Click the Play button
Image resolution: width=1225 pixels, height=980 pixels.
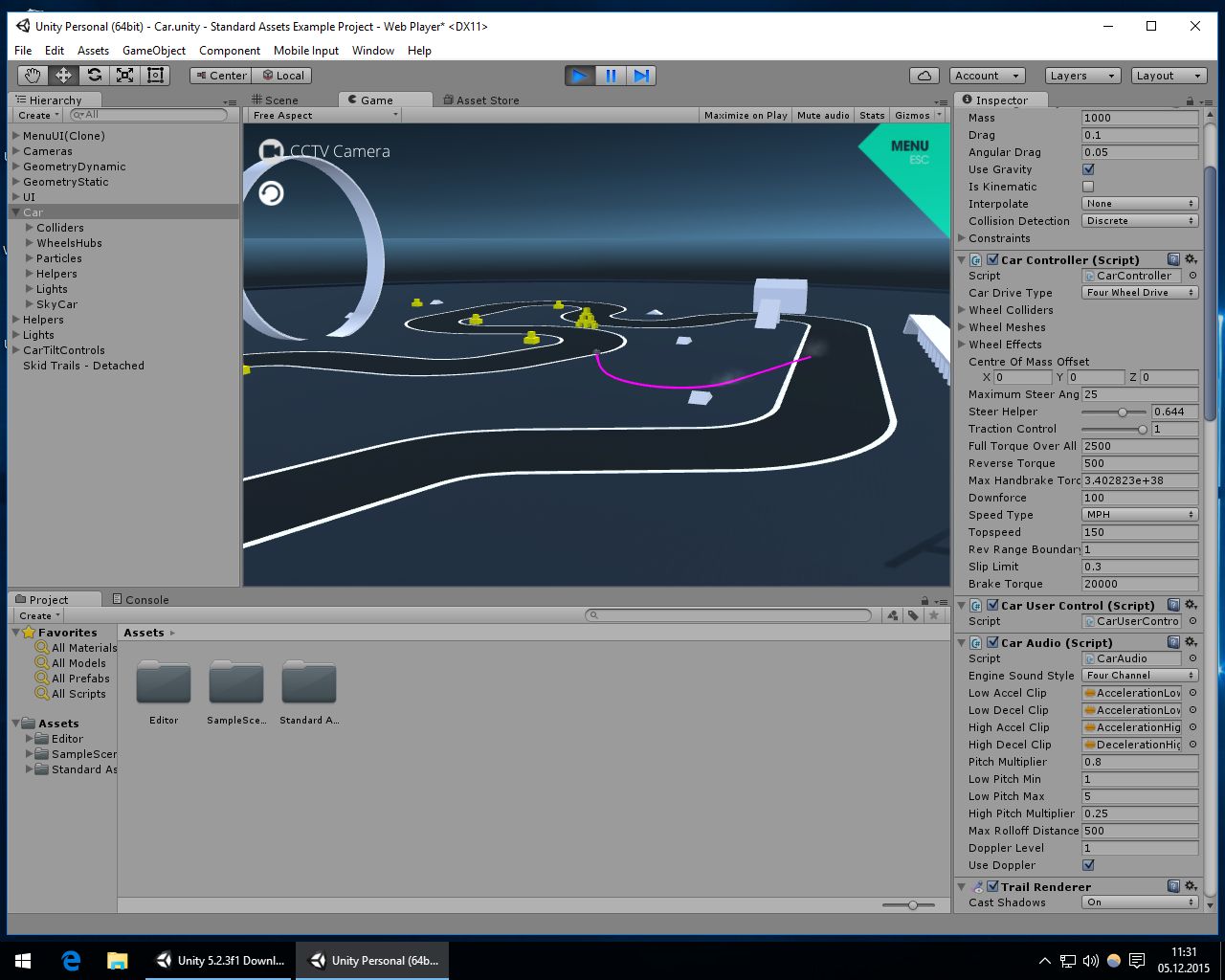point(579,76)
